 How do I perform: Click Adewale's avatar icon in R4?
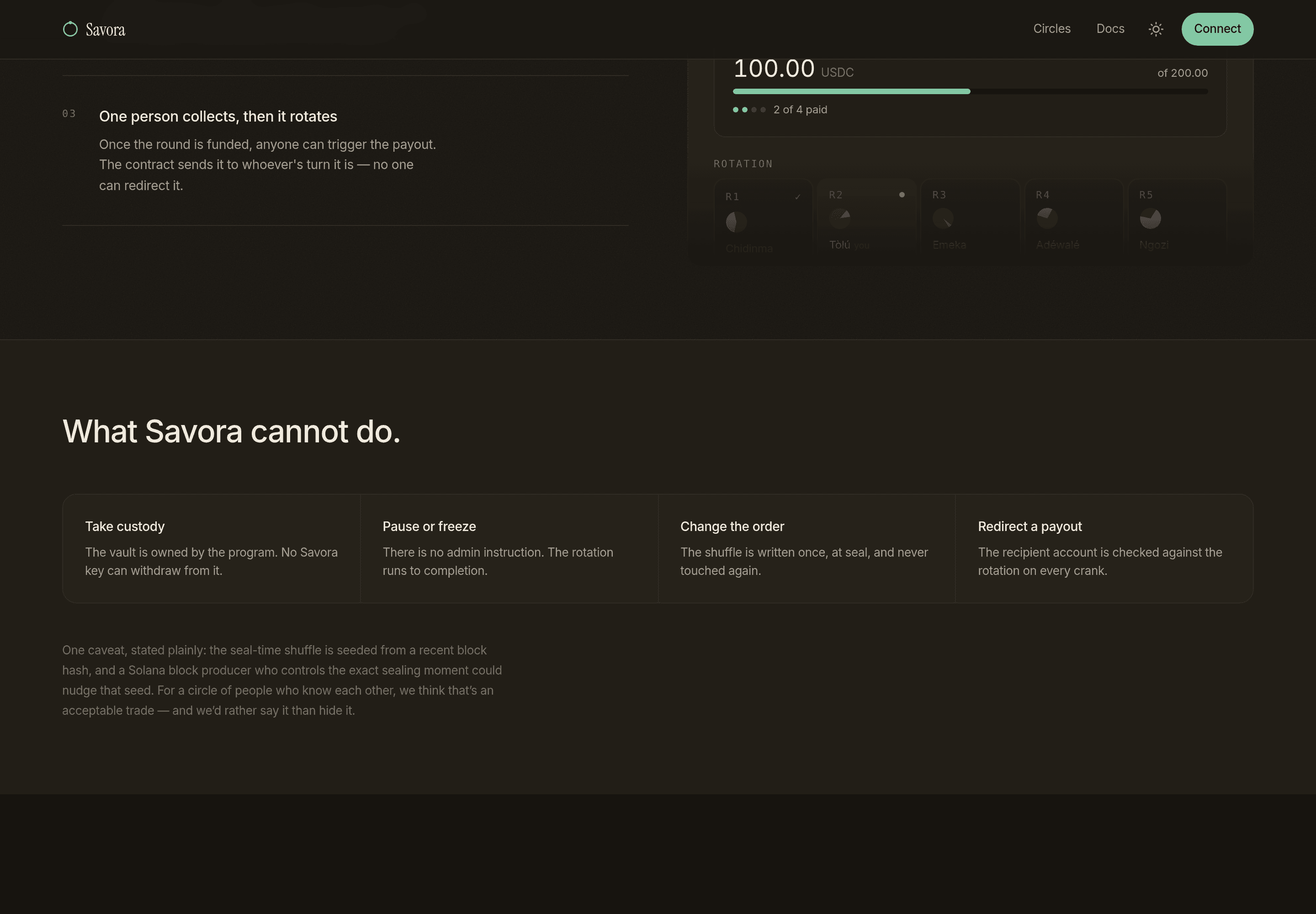tap(1046, 218)
